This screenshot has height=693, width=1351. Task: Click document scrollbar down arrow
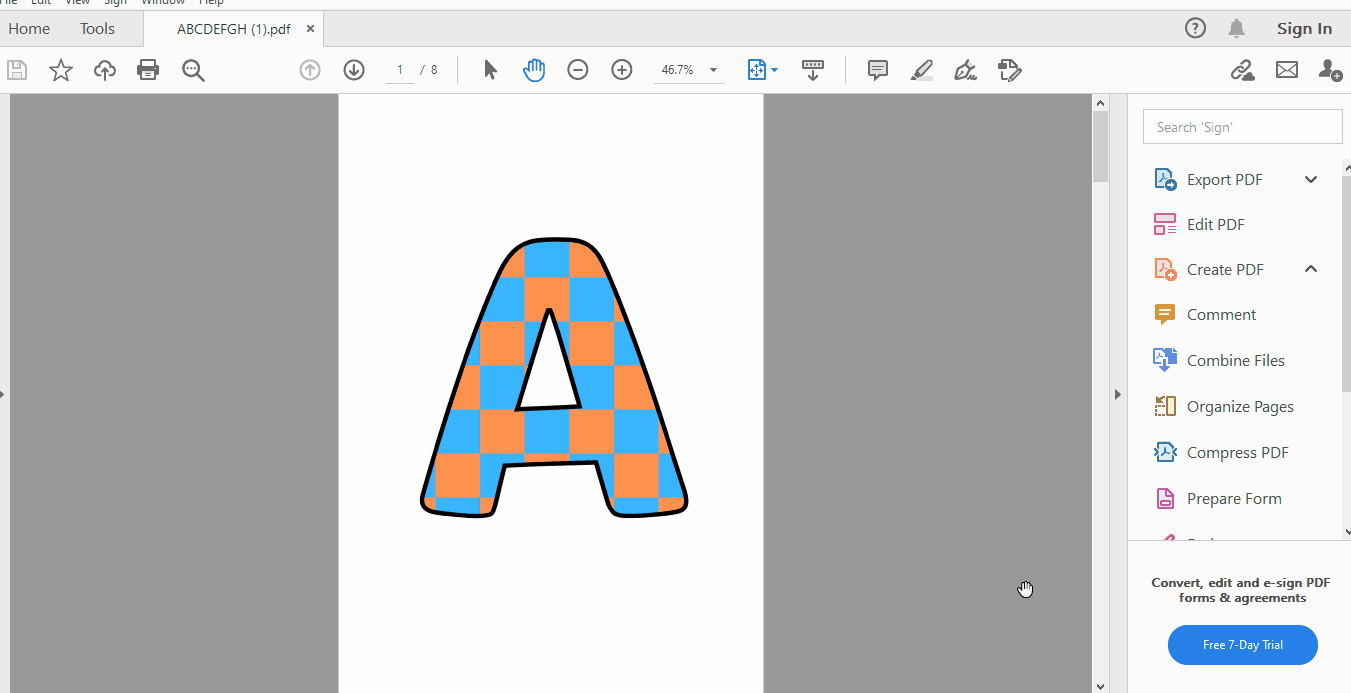point(1100,686)
